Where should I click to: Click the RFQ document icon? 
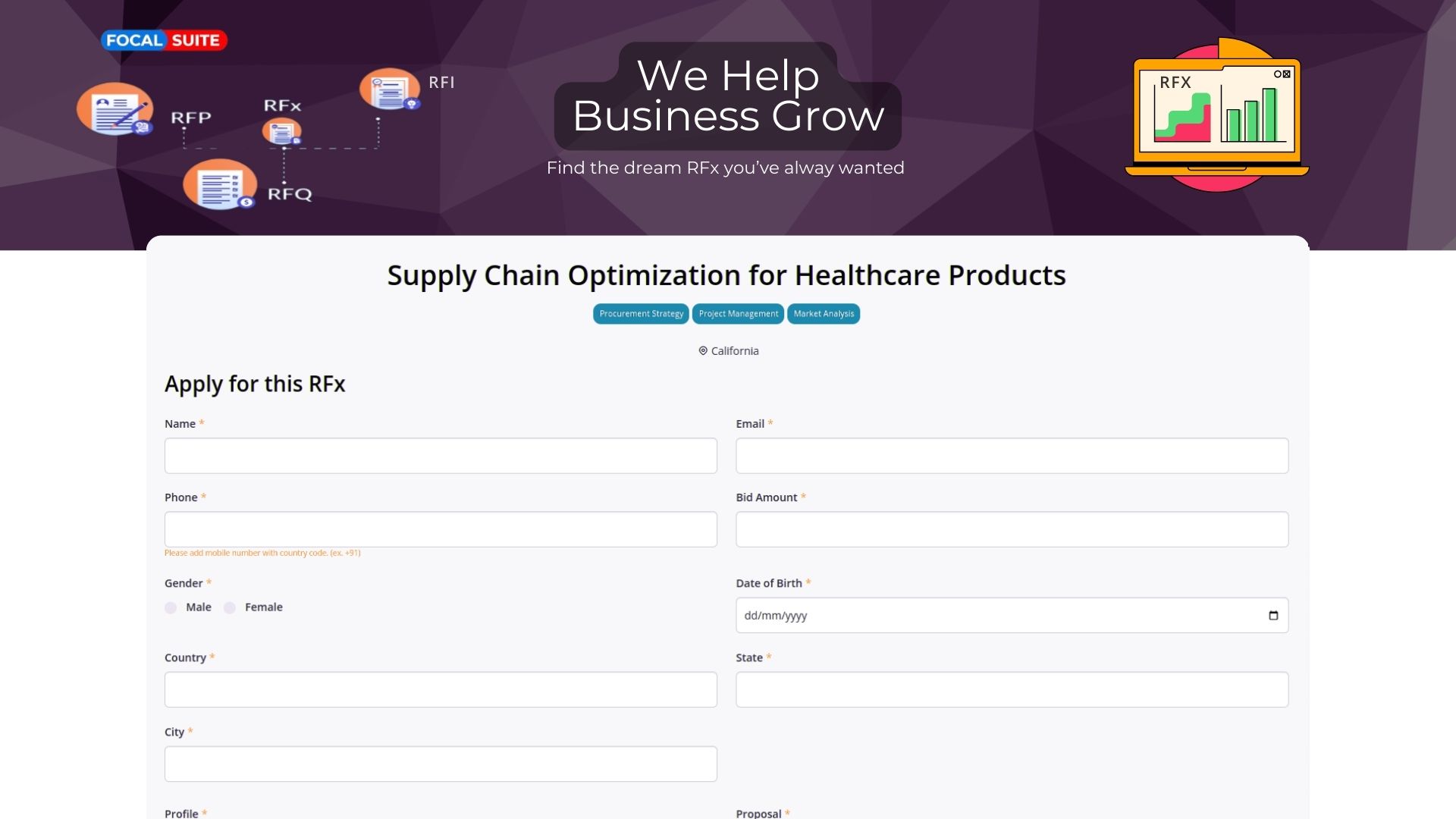pos(220,184)
